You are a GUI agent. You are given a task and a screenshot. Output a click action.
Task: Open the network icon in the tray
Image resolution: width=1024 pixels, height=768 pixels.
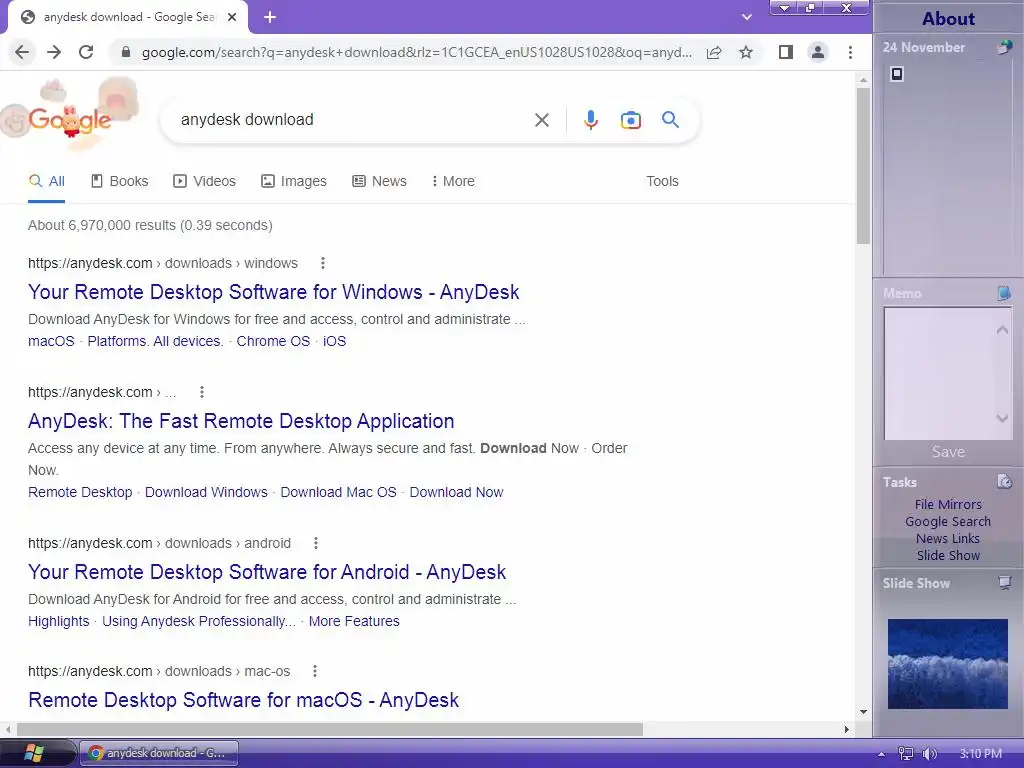coord(905,754)
